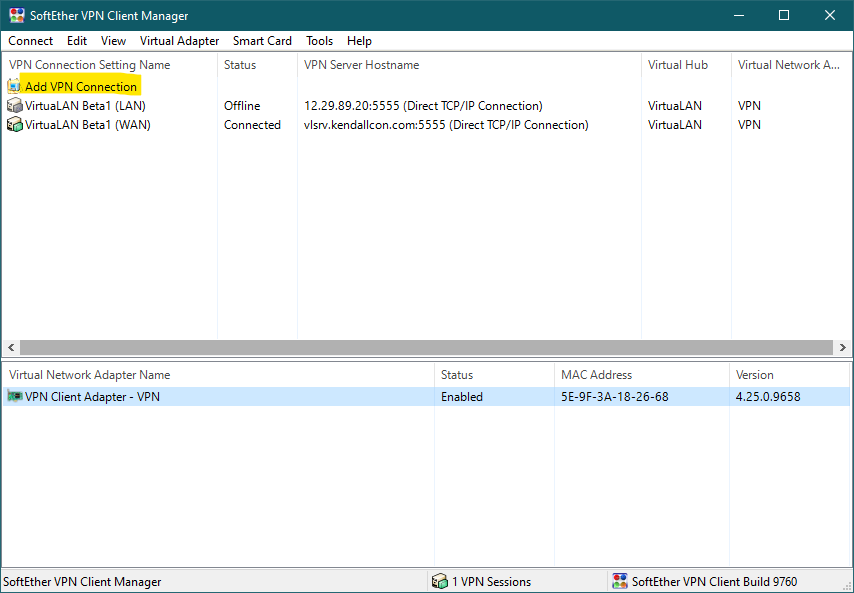Click the Add VPN Connection icon
Screen dimensions: 854x593
(x=14, y=87)
